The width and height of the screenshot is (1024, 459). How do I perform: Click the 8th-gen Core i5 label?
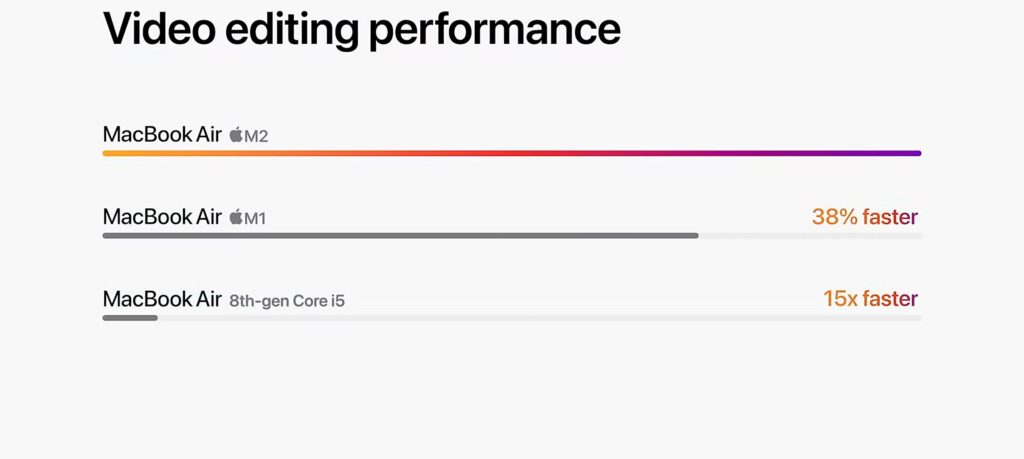287,301
